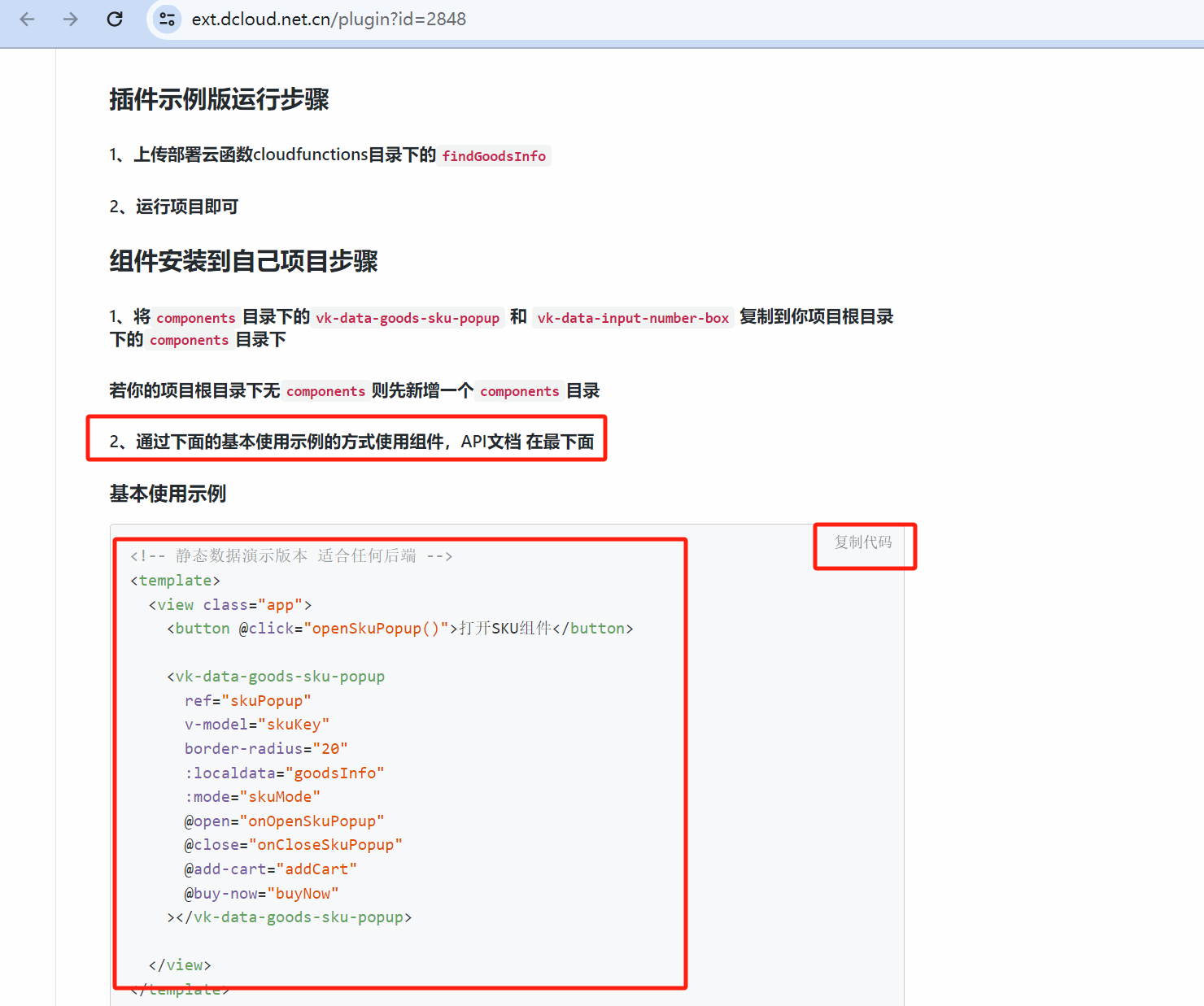Click code line @buy-now="buyNow"
The height and width of the screenshot is (1006, 1204).
262,893
